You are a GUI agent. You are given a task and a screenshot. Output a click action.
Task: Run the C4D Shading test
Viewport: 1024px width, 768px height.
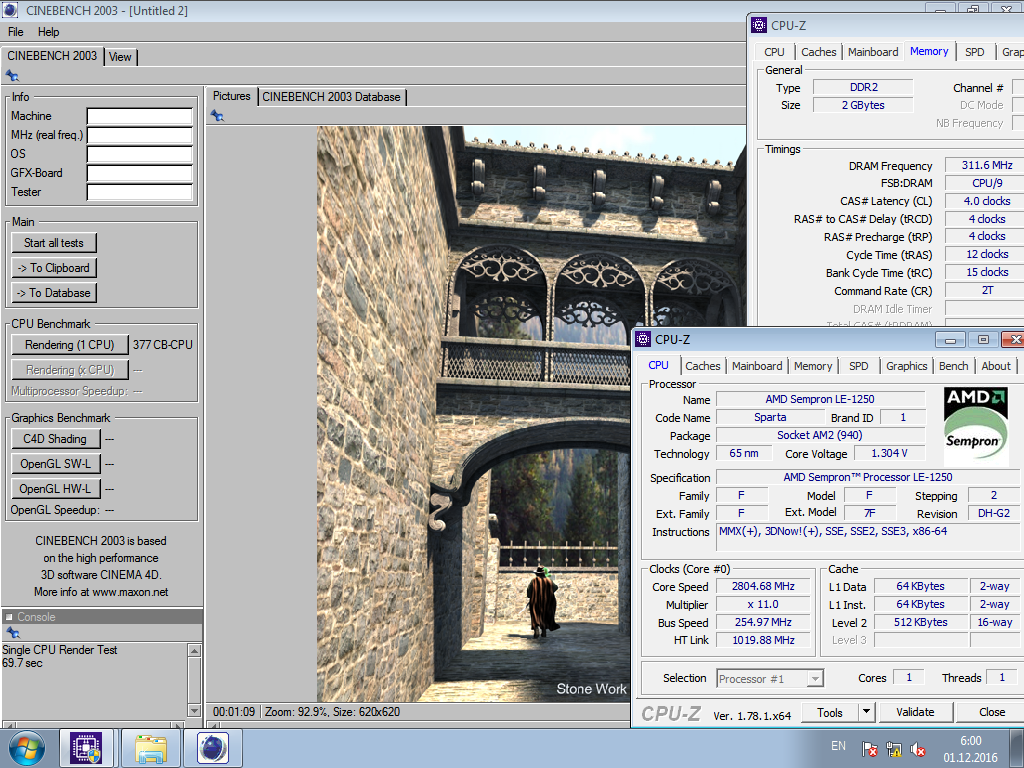[56, 439]
